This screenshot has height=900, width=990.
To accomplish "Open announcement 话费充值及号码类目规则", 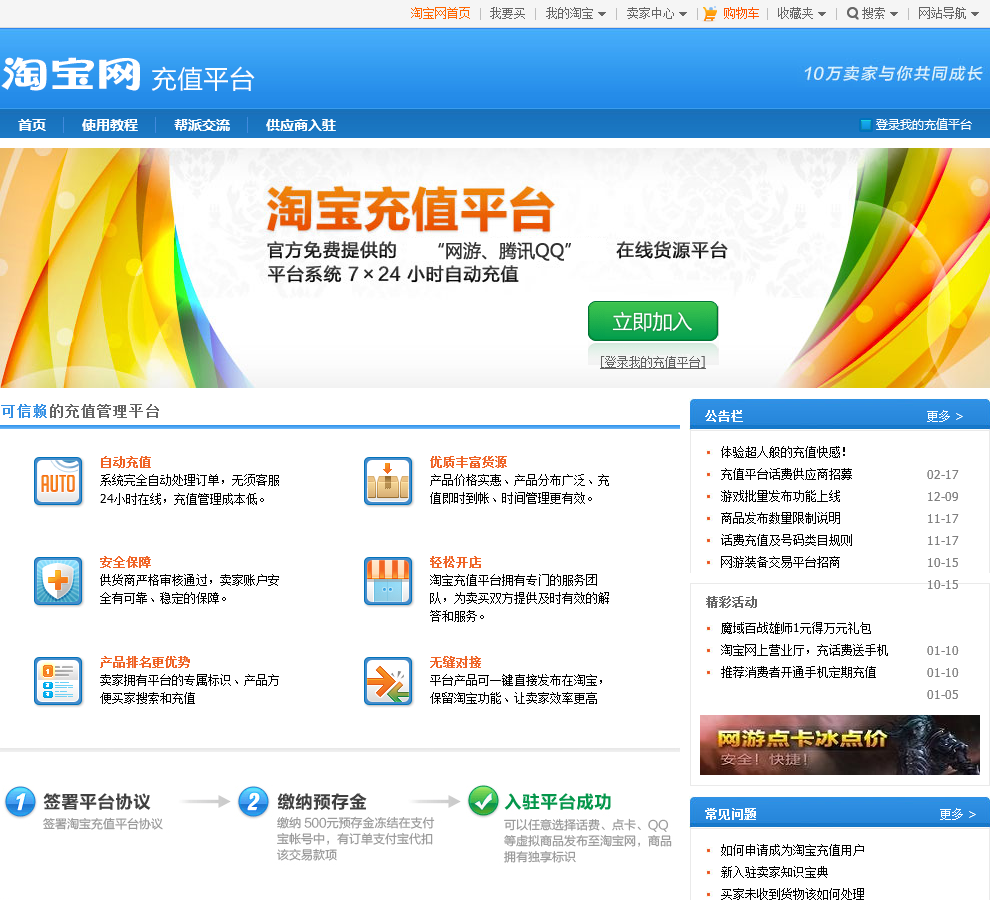I will pyautogui.click(x=786, y=541).
